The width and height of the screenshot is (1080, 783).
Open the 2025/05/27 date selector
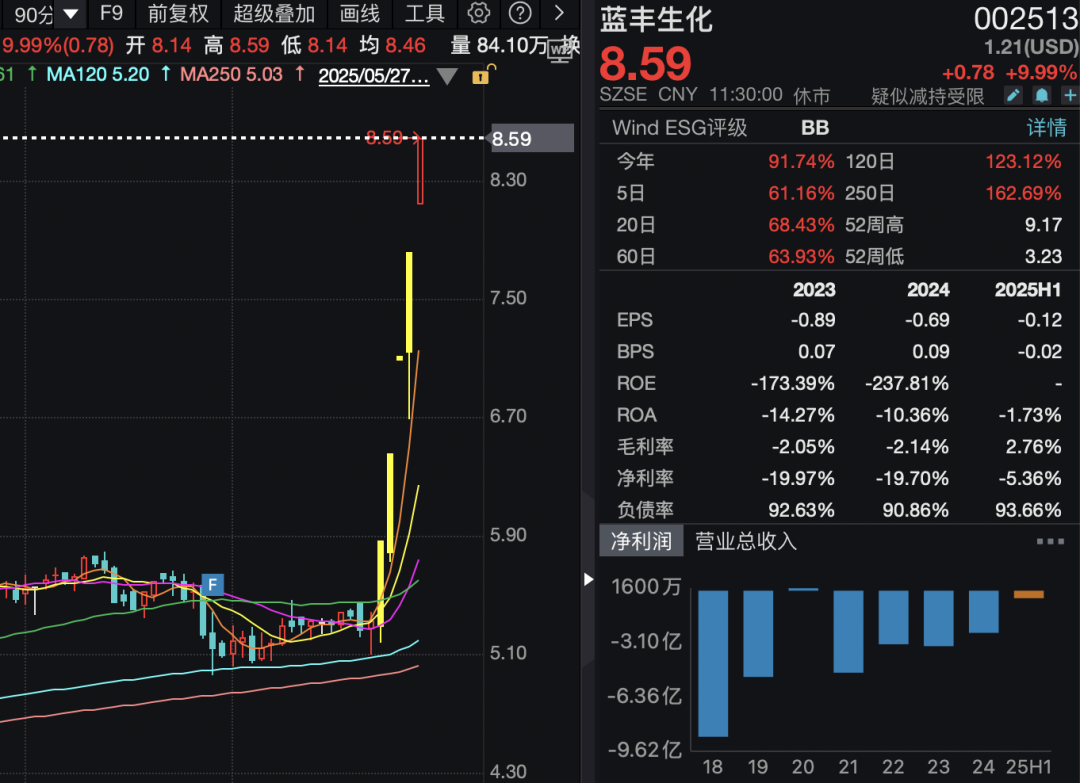pos(373,76)
